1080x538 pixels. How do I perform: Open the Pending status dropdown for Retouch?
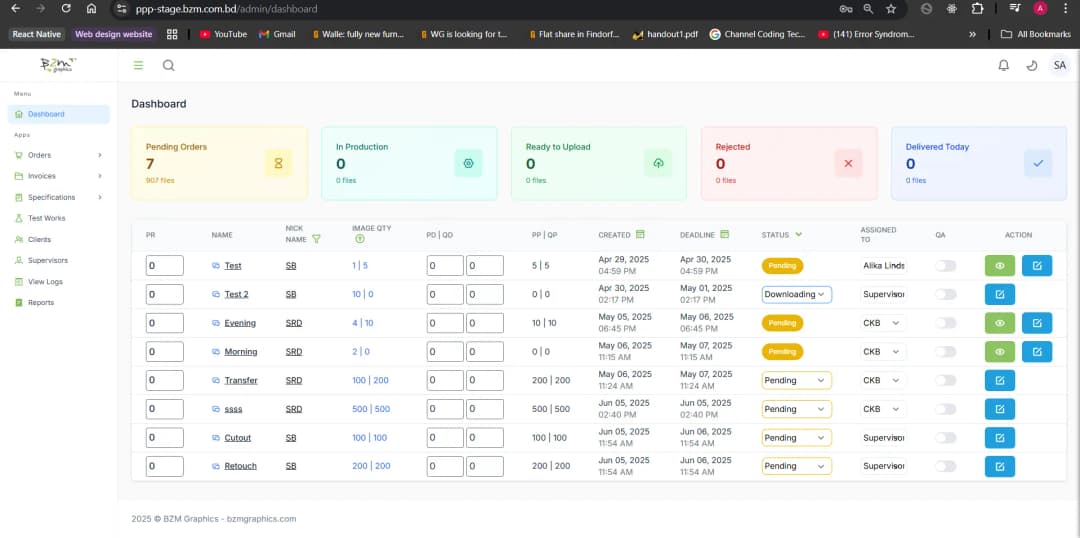pyautogui.click(x=796, y=466)
